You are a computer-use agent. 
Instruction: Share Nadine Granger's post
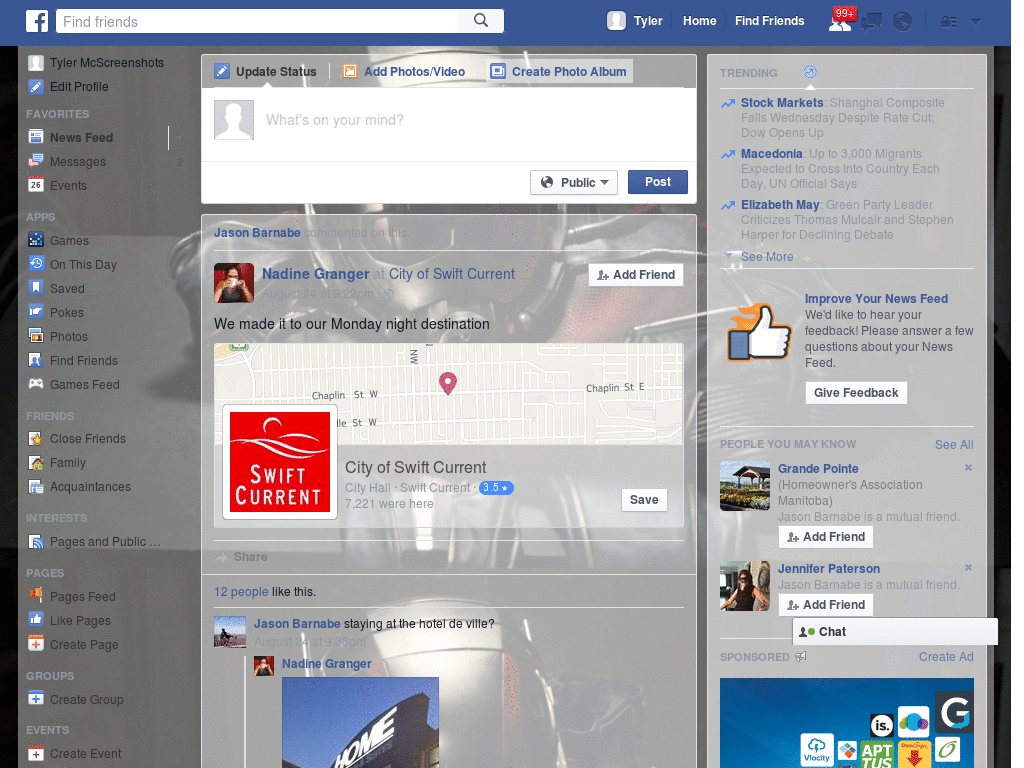(x=242, y=556)
